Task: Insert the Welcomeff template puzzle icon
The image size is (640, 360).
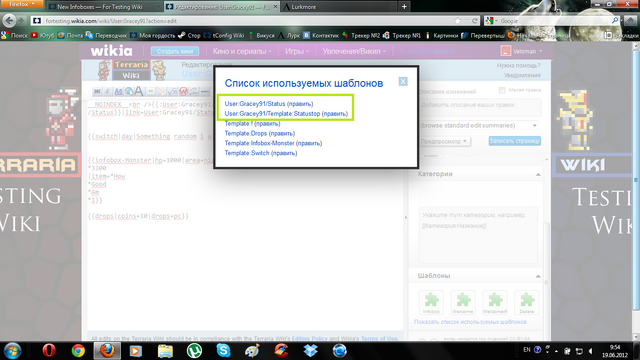Action: tap(495, 302)
